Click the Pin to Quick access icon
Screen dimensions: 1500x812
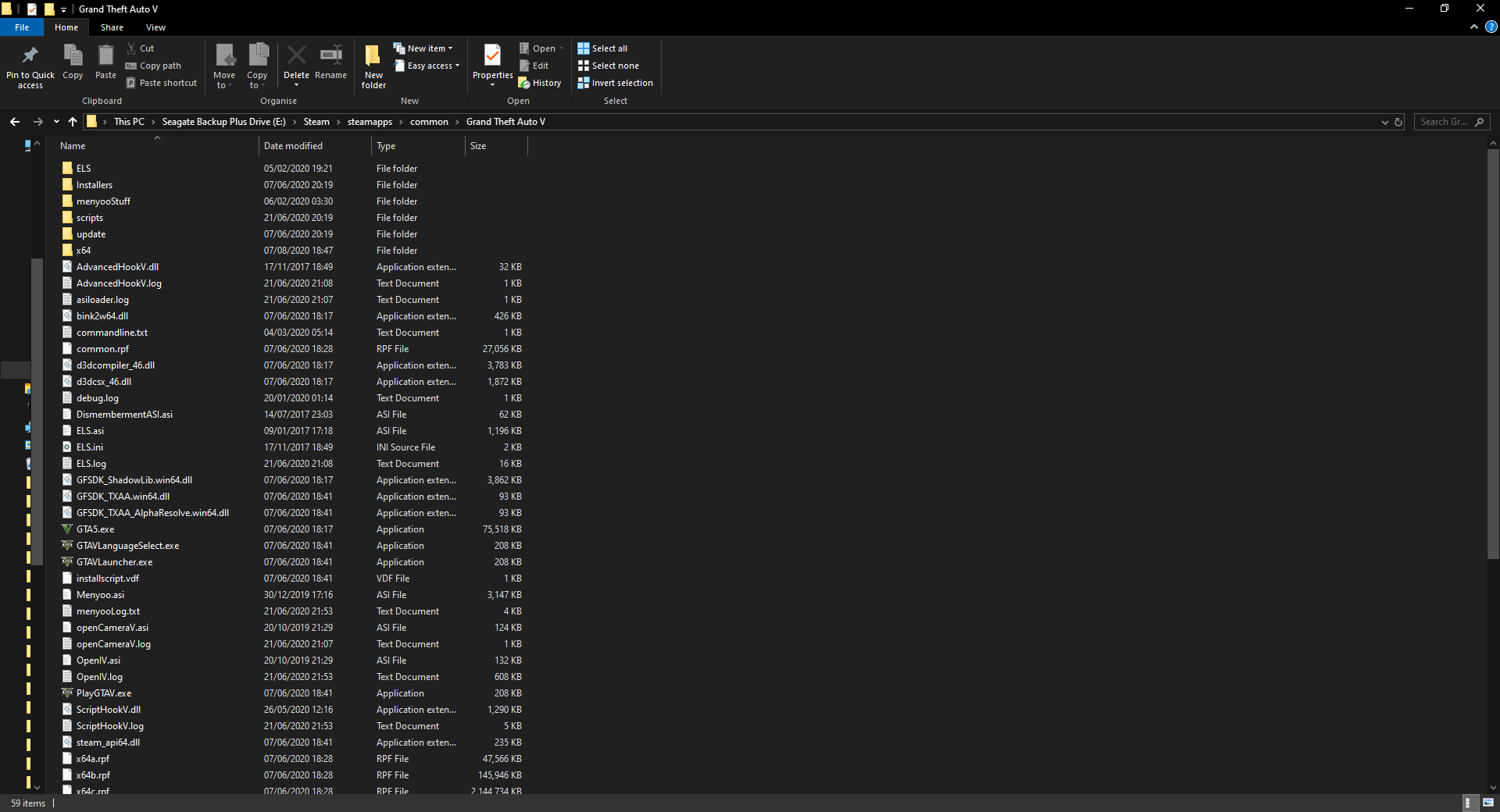(x=30, y=56)
